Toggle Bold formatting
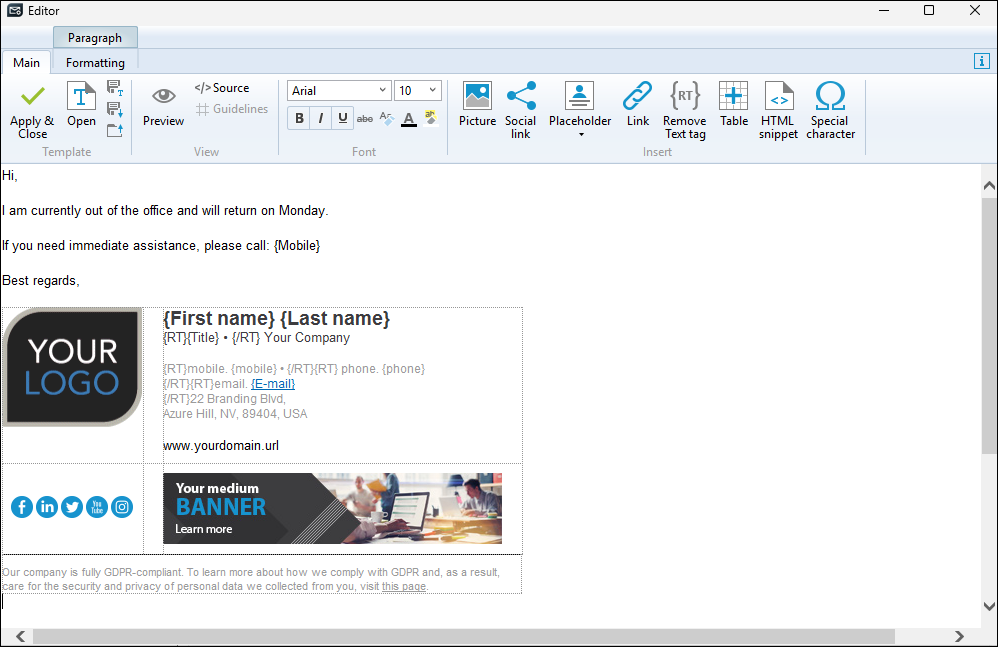Screen dimensions: 998x647 [x=299, y=119]
